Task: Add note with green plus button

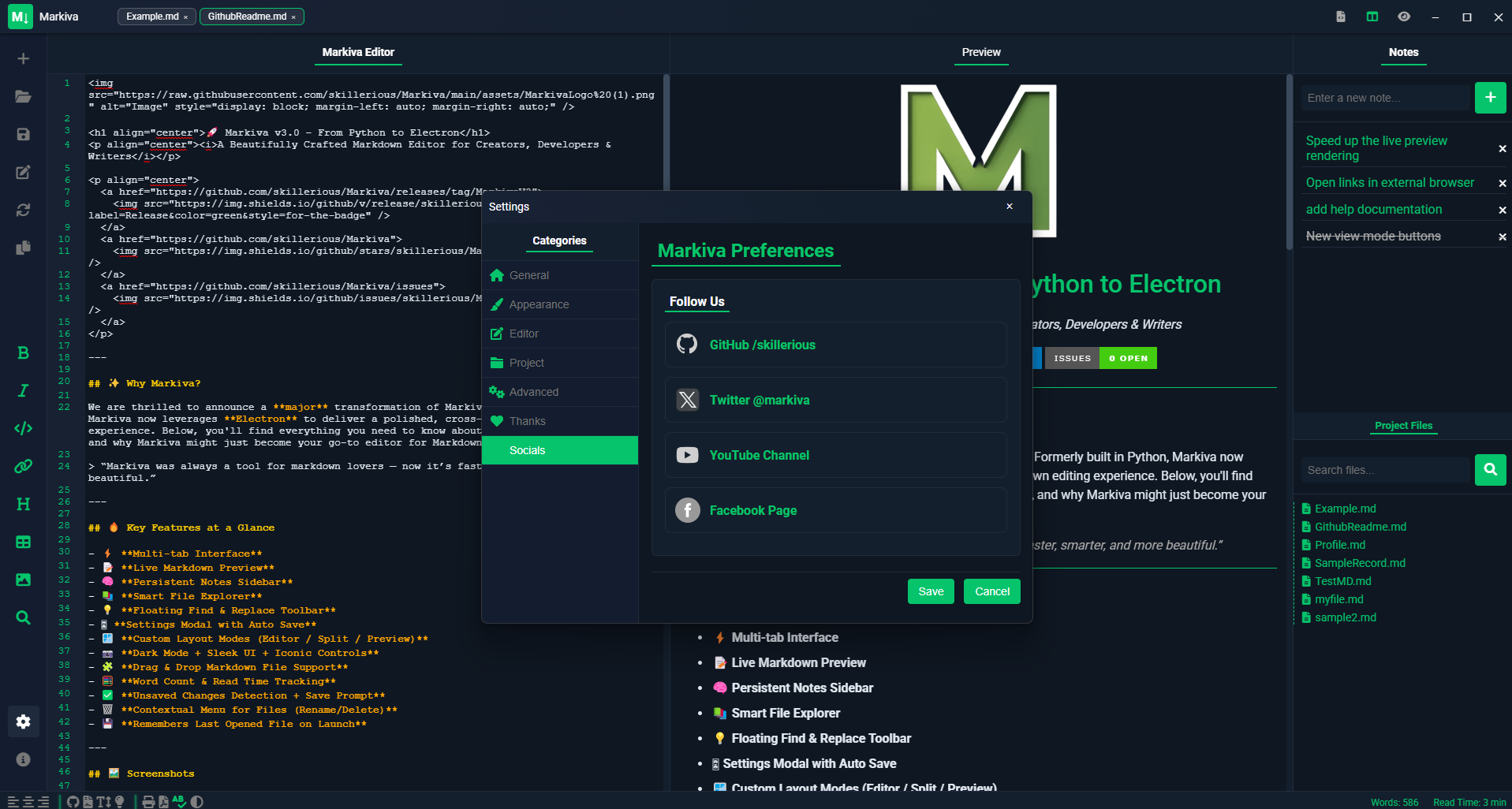Action: pyautogui.click(x=1491, y=98)
